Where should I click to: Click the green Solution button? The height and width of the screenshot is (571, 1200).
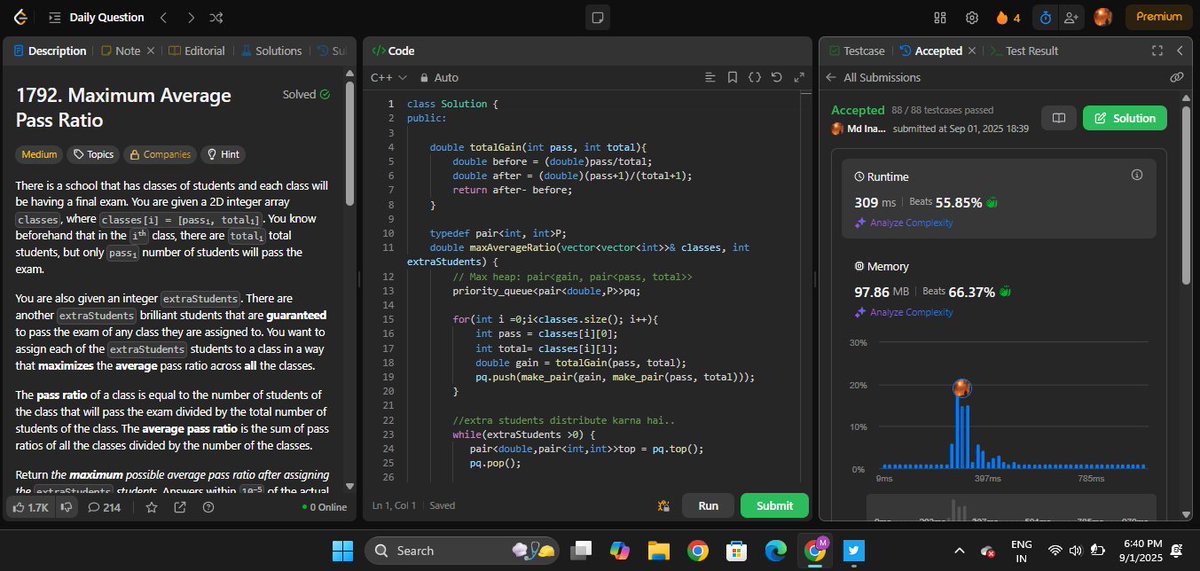1125,118
